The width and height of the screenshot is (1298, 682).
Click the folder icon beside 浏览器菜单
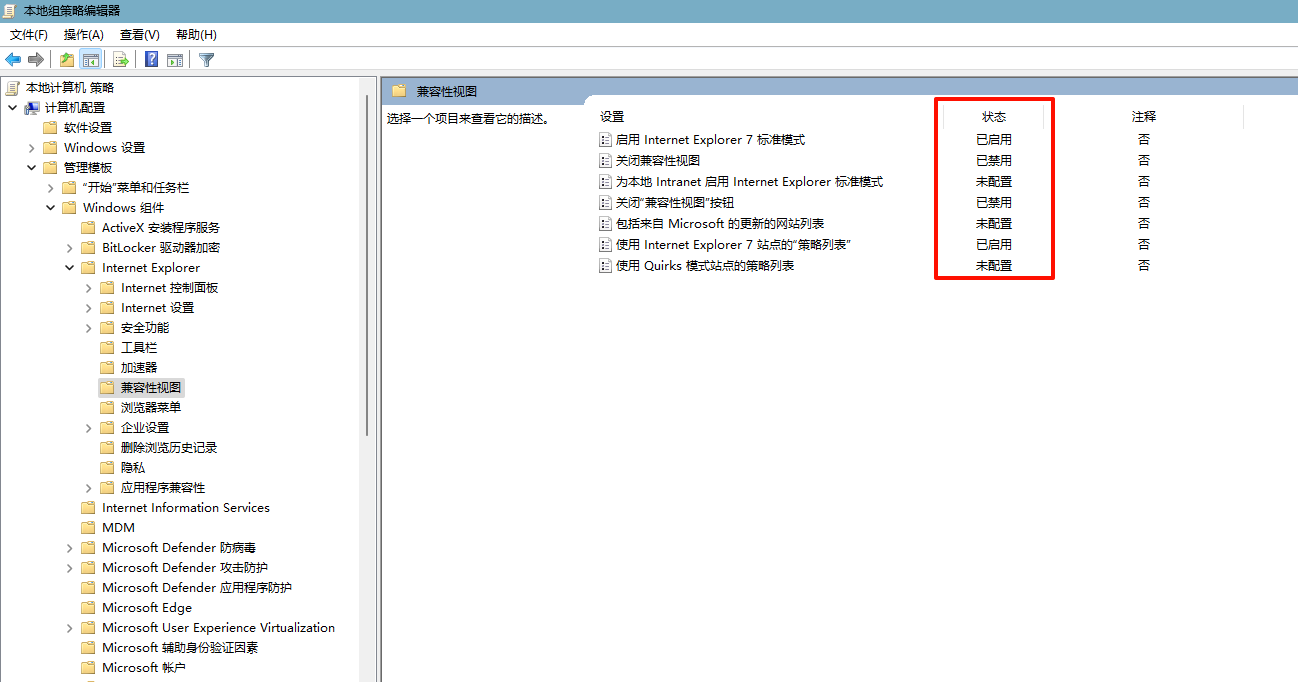coord(107,407)
